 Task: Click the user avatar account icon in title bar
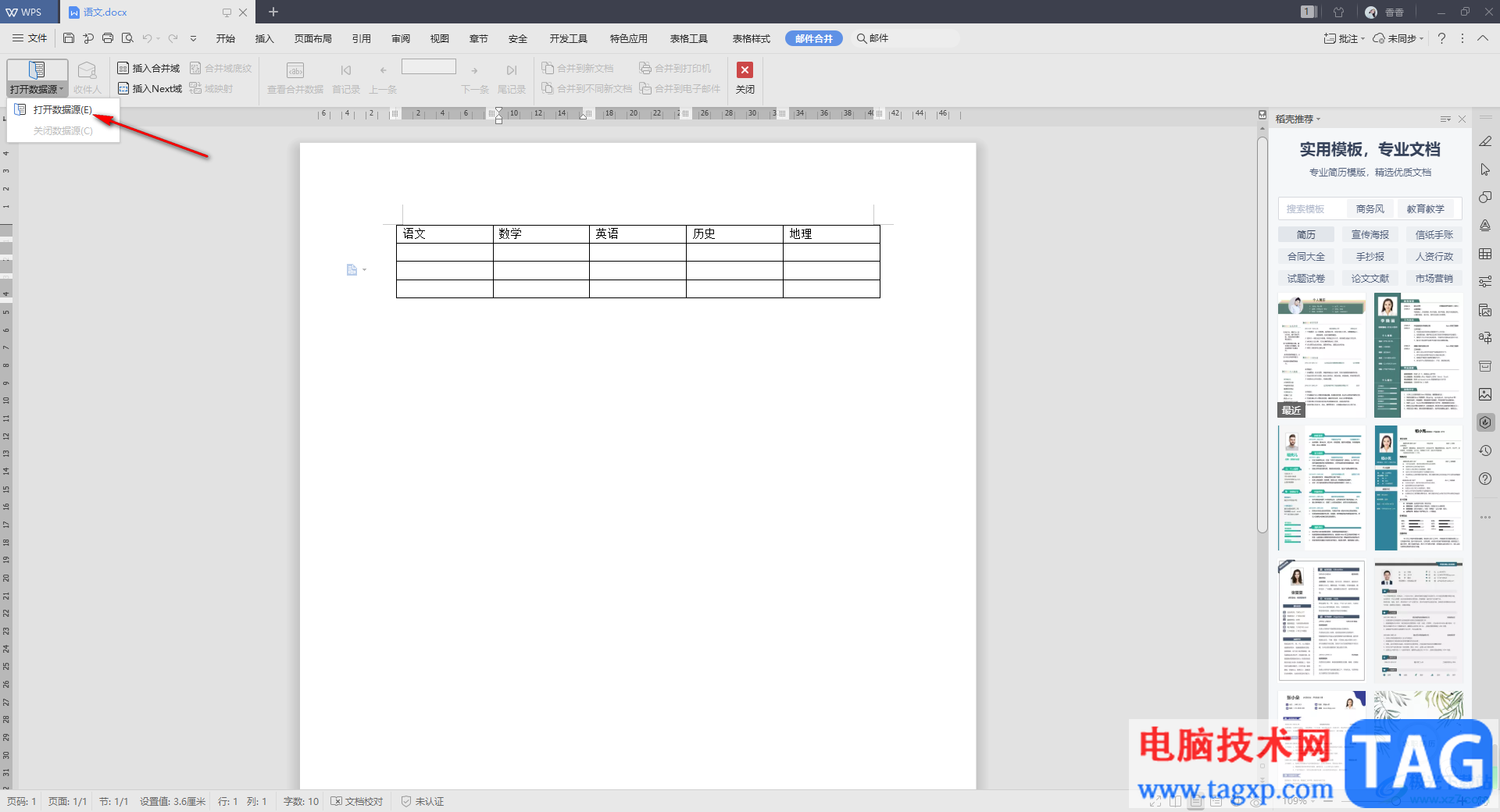tap(1371, 12)
